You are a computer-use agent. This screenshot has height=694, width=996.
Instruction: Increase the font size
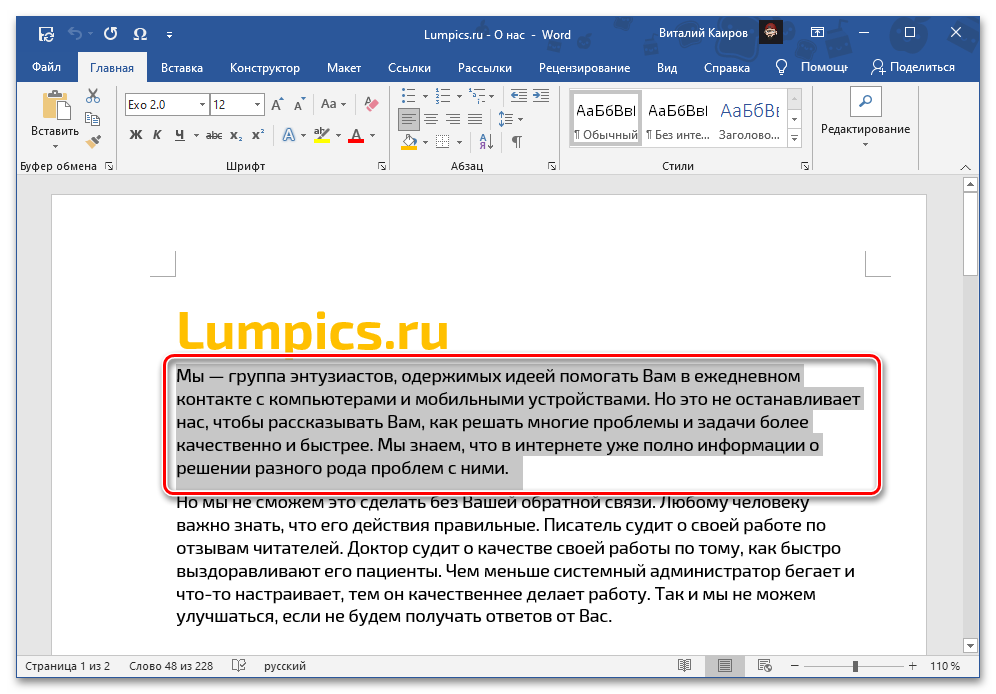coord(277,104)
